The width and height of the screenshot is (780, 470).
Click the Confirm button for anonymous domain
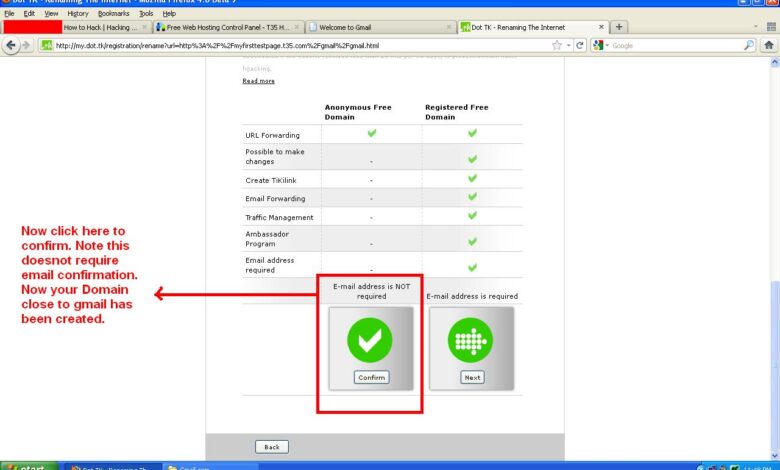pyautogui.click(x=371, y=377)
